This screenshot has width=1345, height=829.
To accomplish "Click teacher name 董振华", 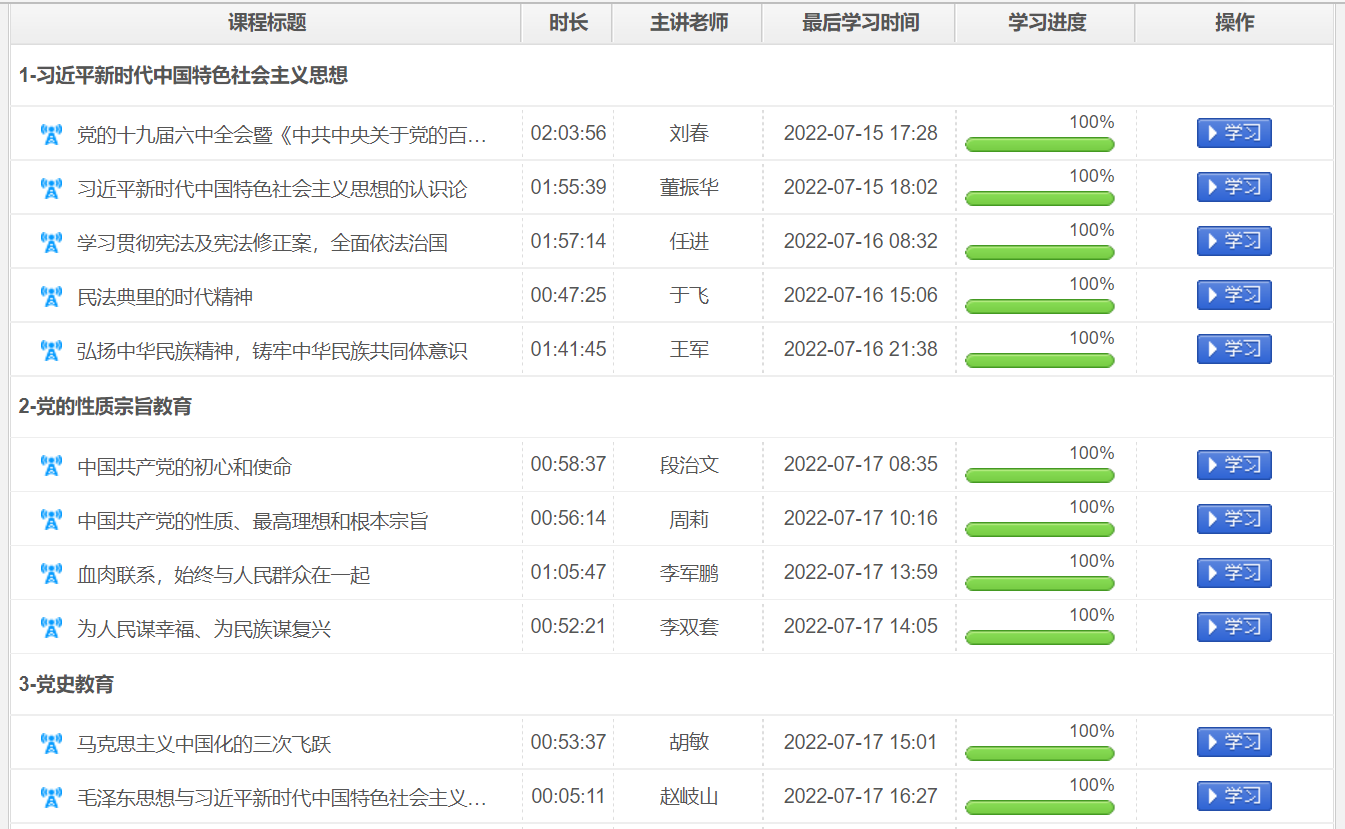I will 689,188.
